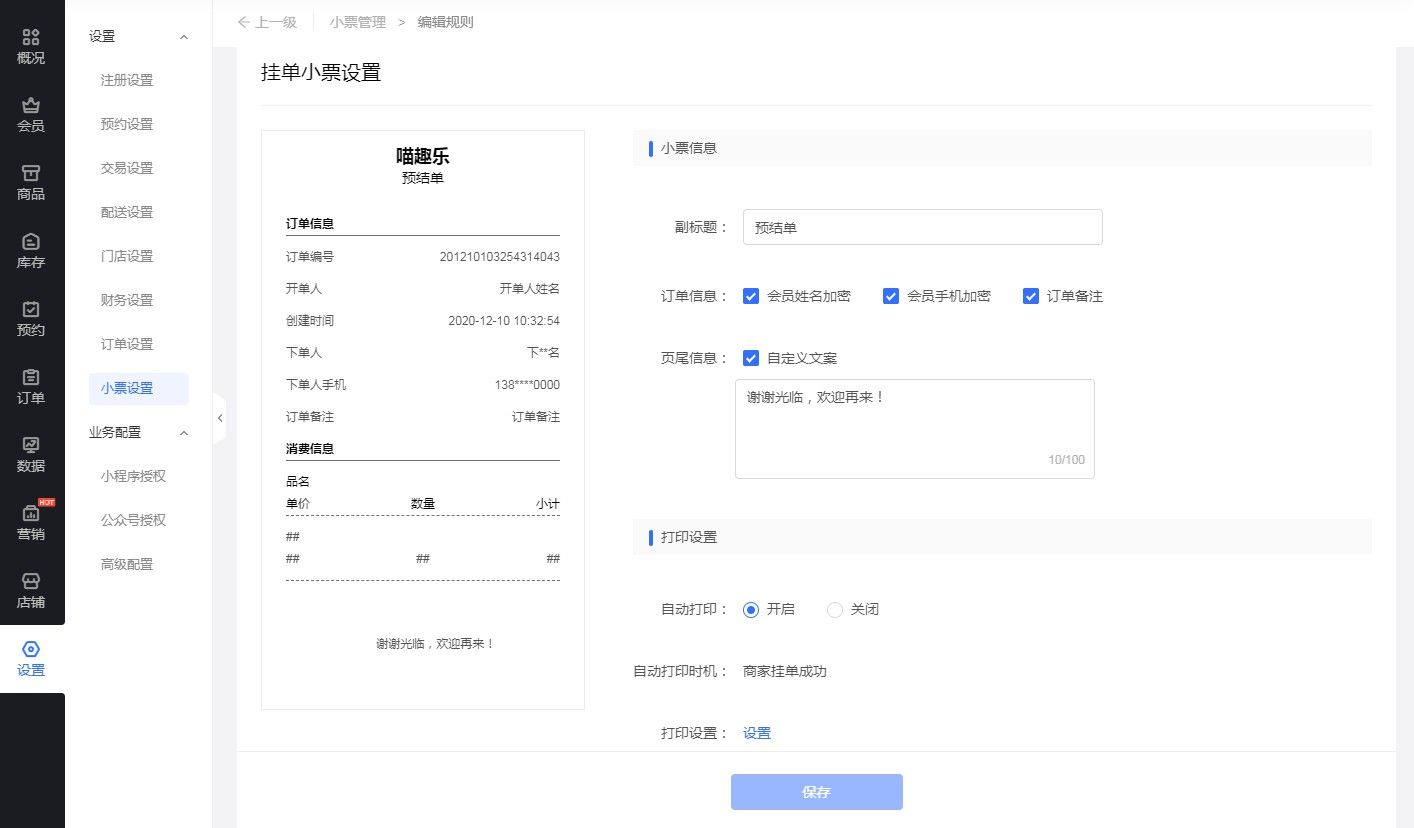Select 开启 for auto print
Screen dimensions: 1414x828
pos(751,609)
